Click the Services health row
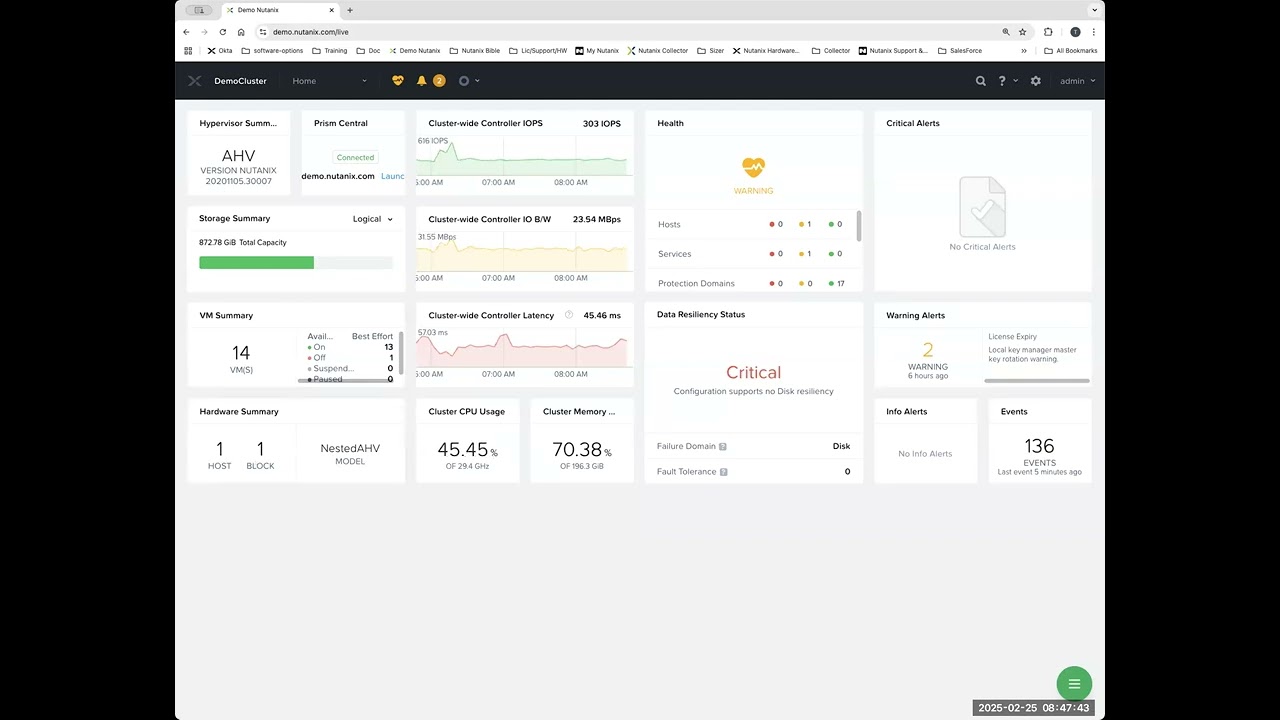The width and height of the screenshot is (1280, 720). click(x=753, y=254)
